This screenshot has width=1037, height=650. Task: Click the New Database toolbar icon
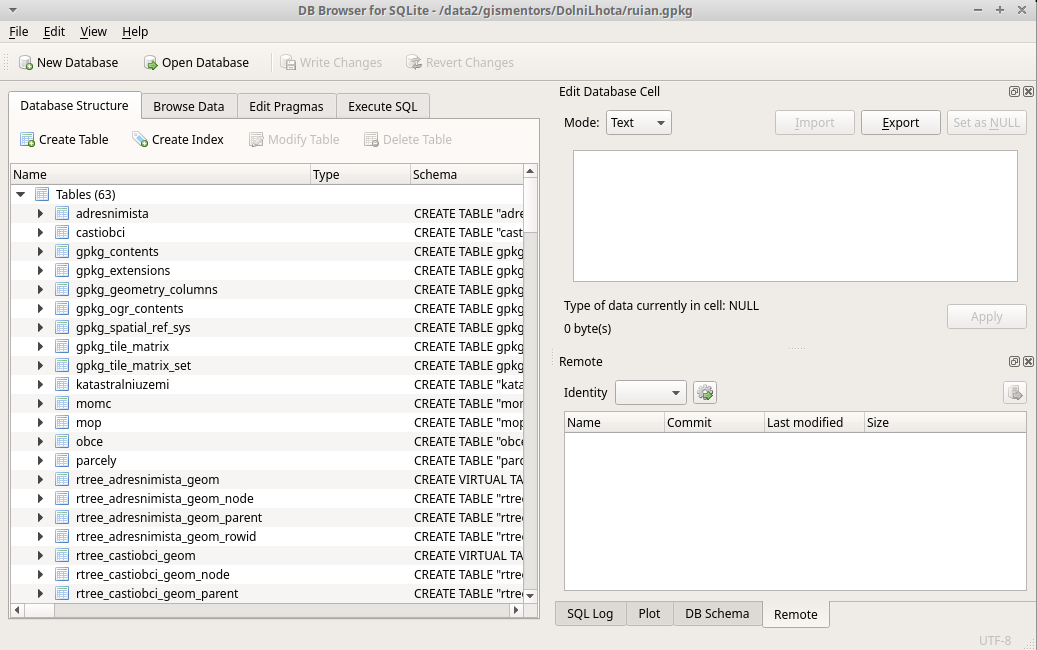[x=26, y=63]
